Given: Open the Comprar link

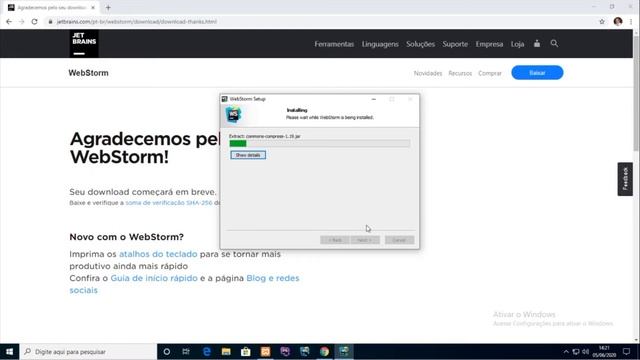Looking at the screenshot, I should (490, 73).
